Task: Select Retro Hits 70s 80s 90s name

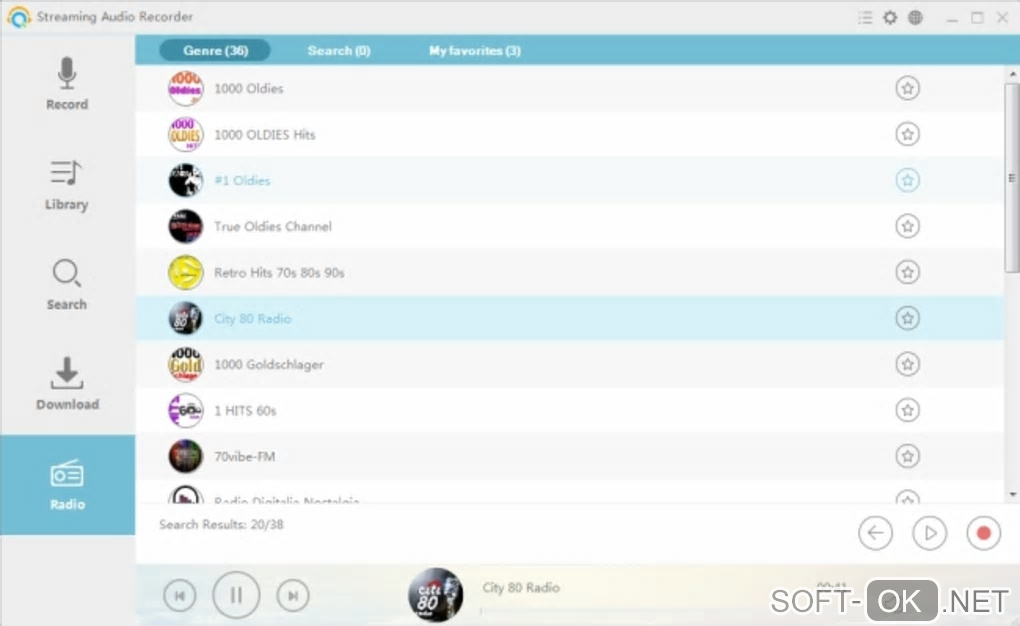Action: [279, 273]
